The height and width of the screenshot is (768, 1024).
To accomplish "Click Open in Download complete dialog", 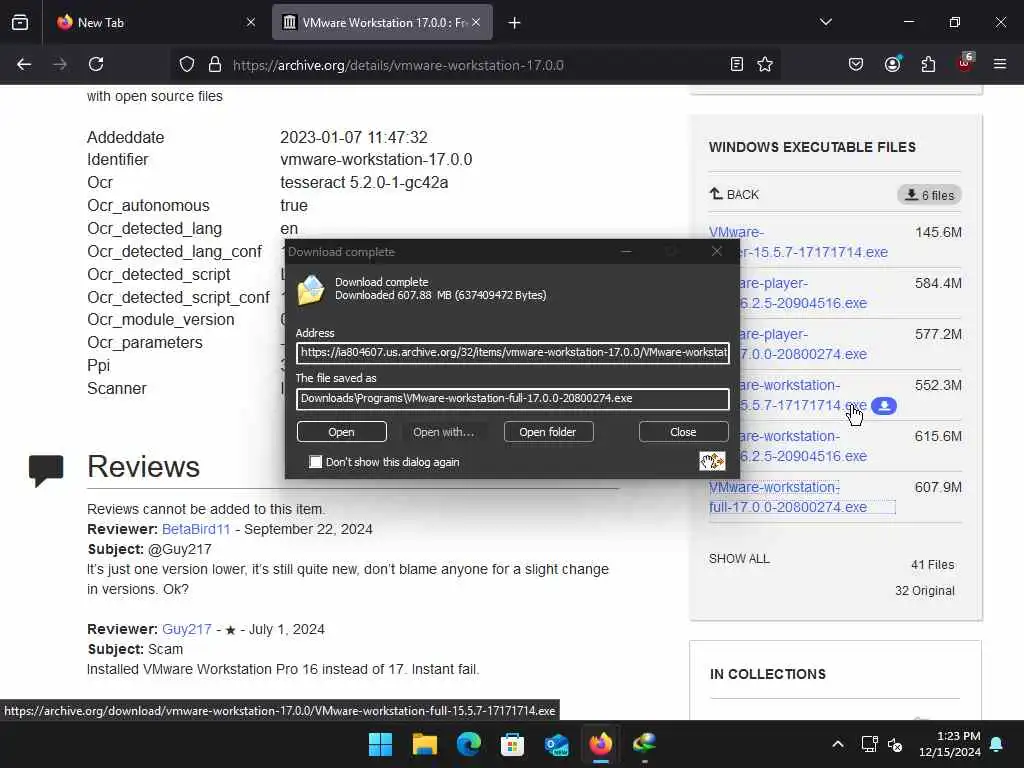I will pyautogui.click(x=342, y=432).
